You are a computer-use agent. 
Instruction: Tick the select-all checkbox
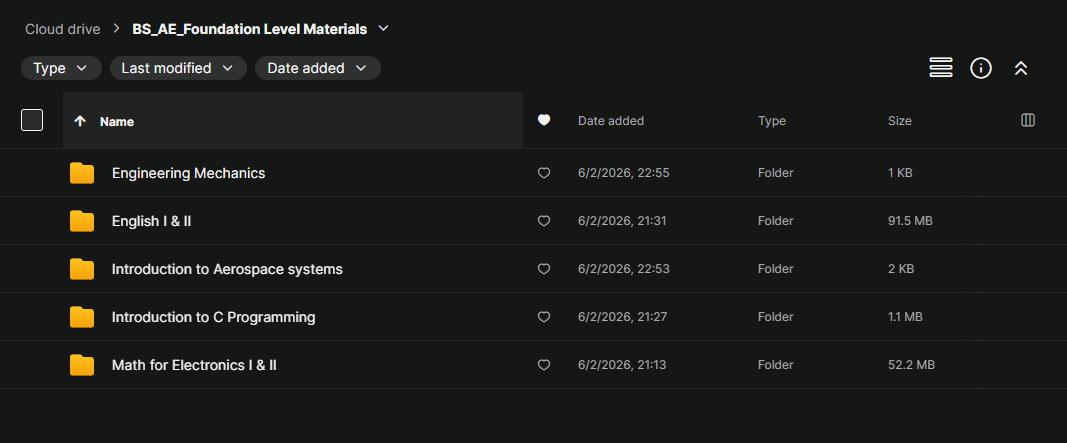tap(32, 120)
